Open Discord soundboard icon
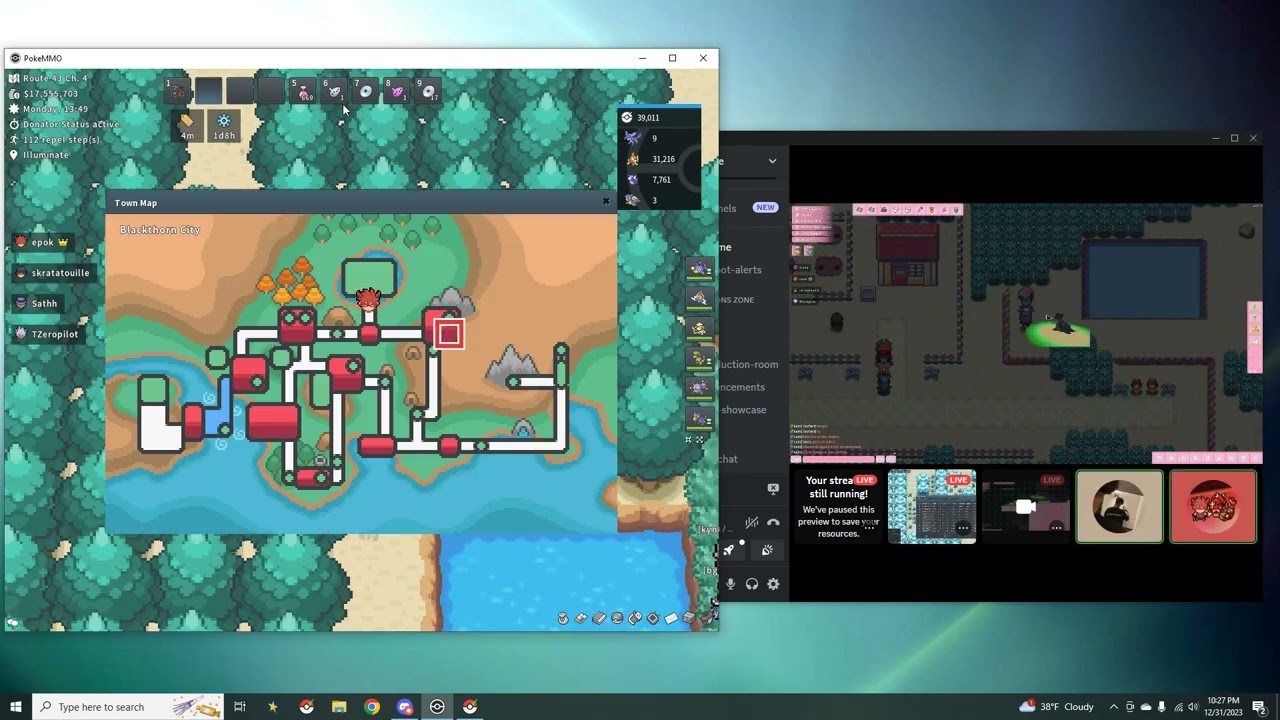This screenshot has width=1280, height=720. [767, 550]
